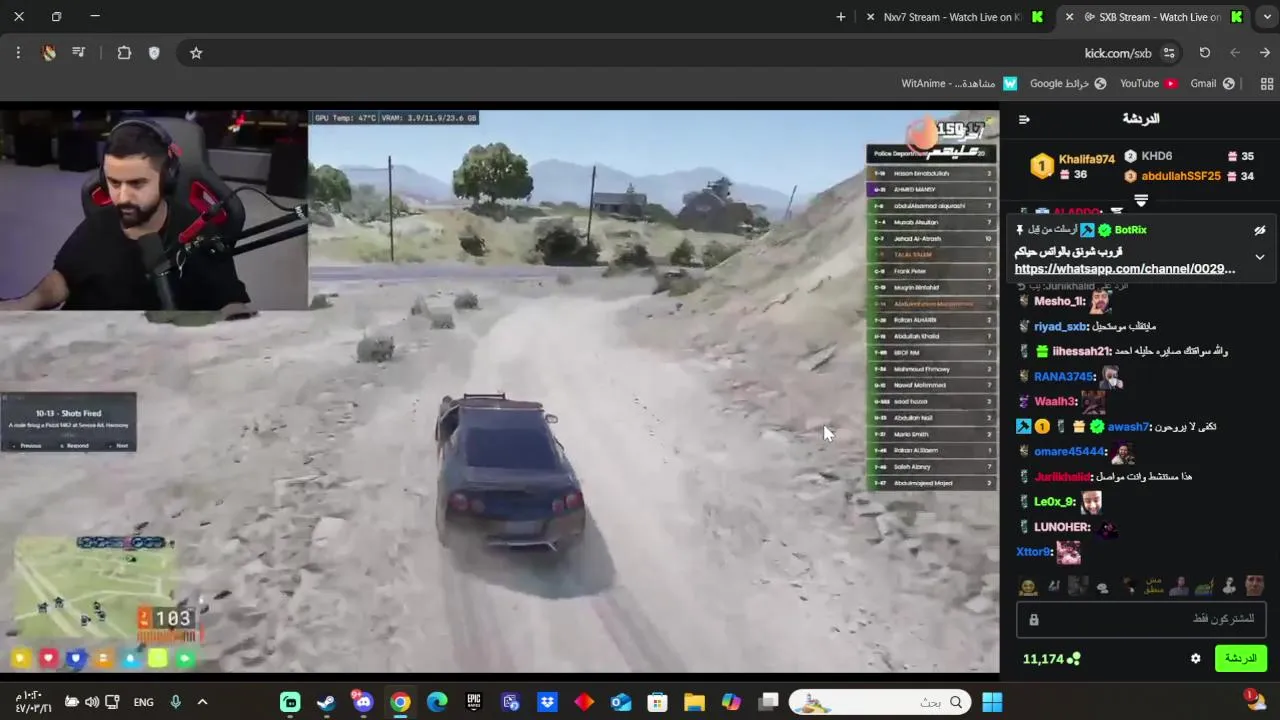The width and height of the screenshot is (1280, 720).
Task: View site information icon beside kick.com/sxb
Action: (x=1169, y=53)
